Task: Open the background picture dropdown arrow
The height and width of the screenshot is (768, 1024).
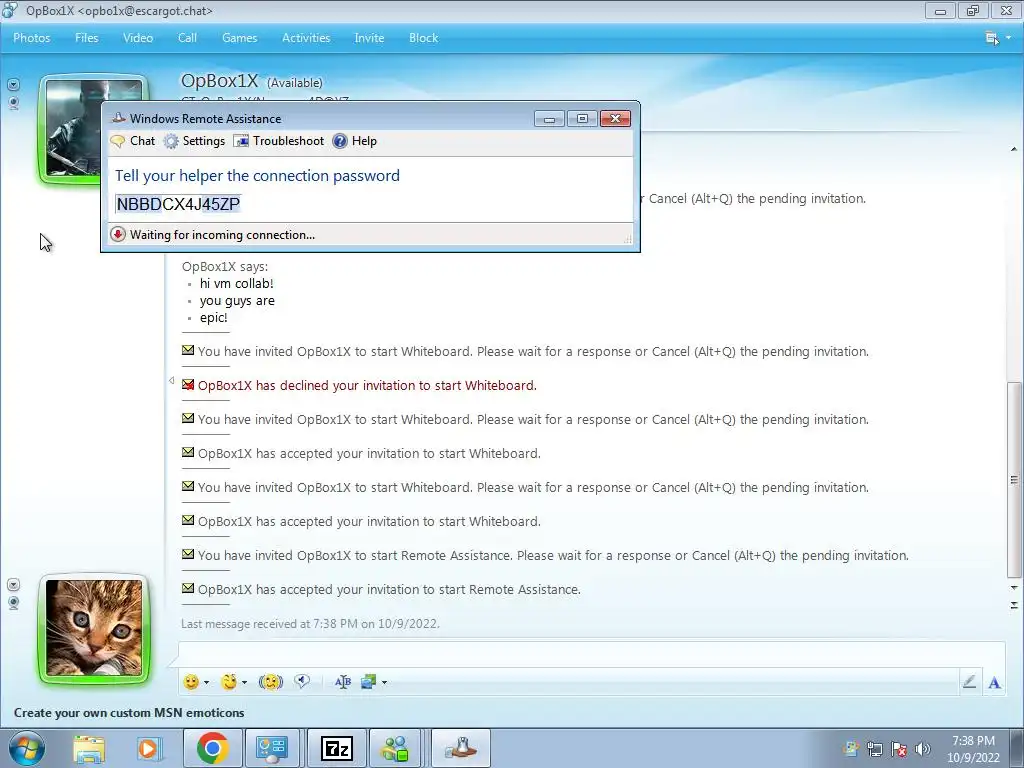Action: click(384, 682)
